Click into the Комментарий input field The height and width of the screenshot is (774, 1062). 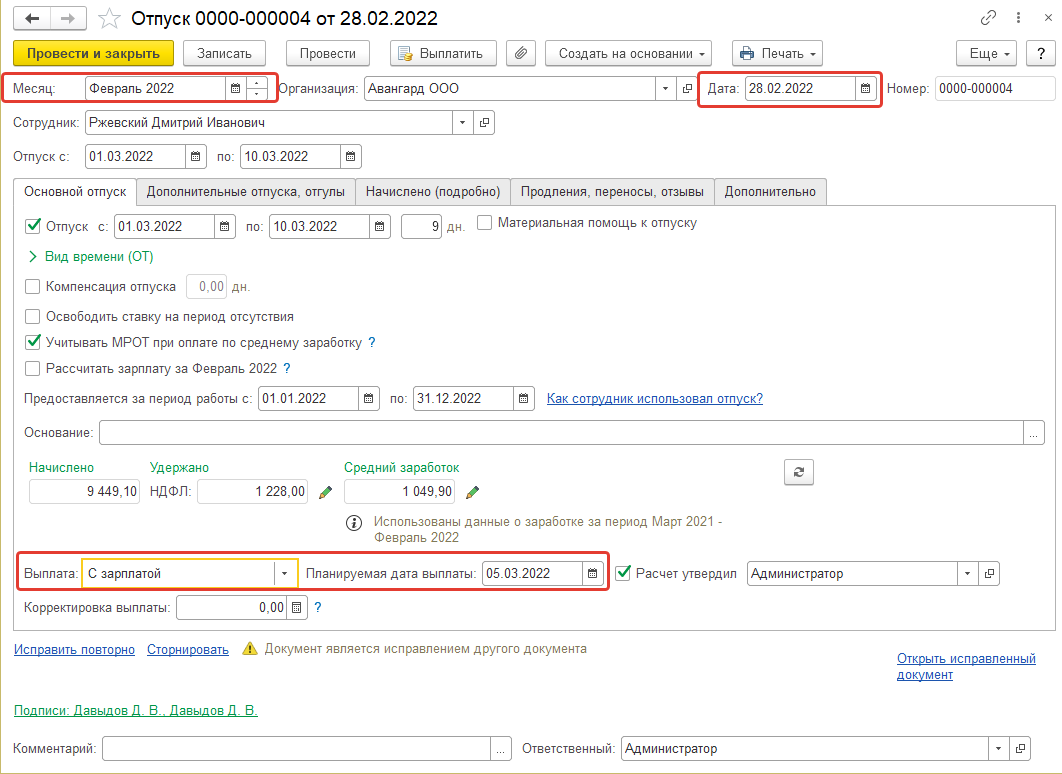297,749
